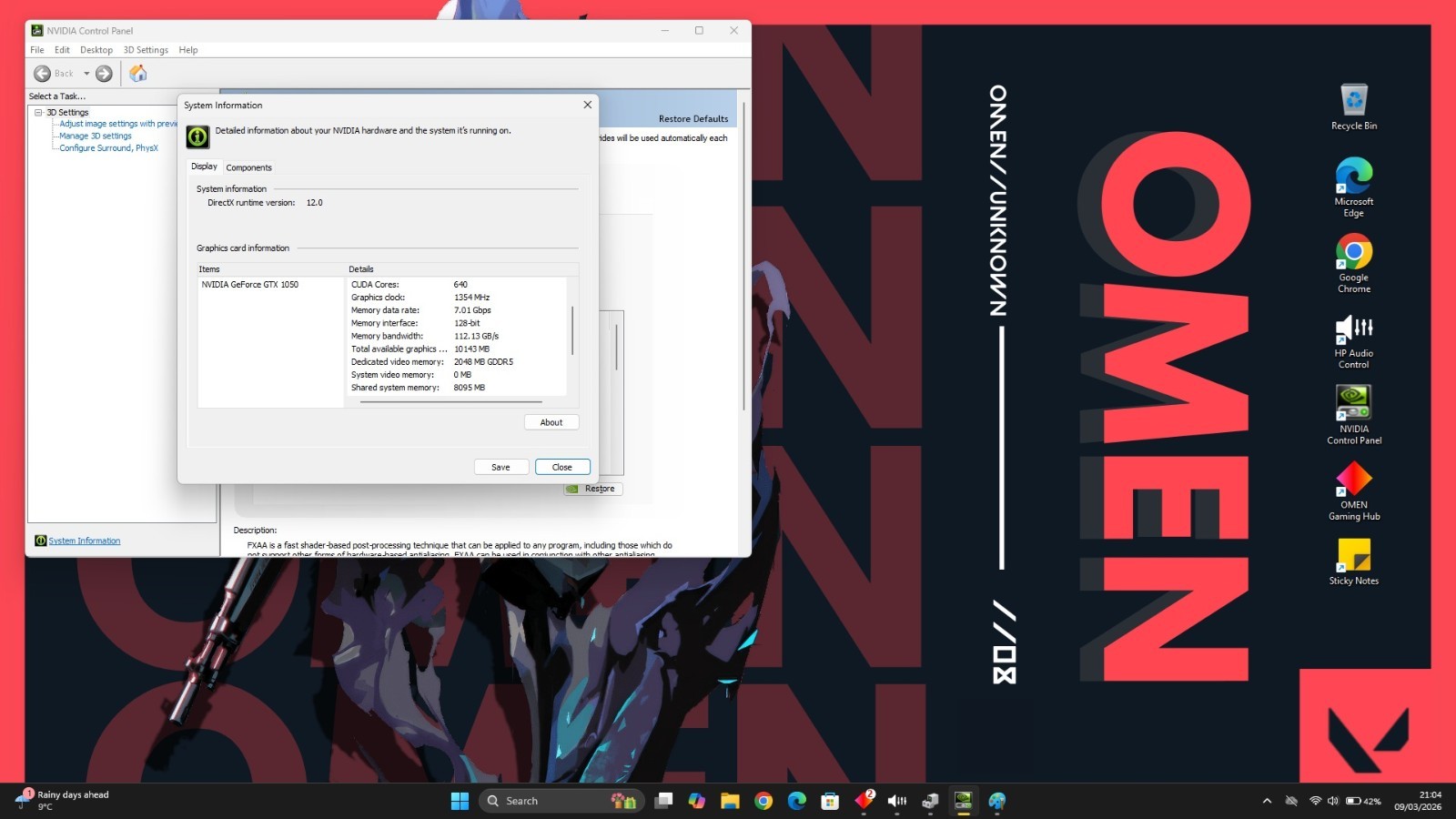Click the Details column header

(461, 269)
